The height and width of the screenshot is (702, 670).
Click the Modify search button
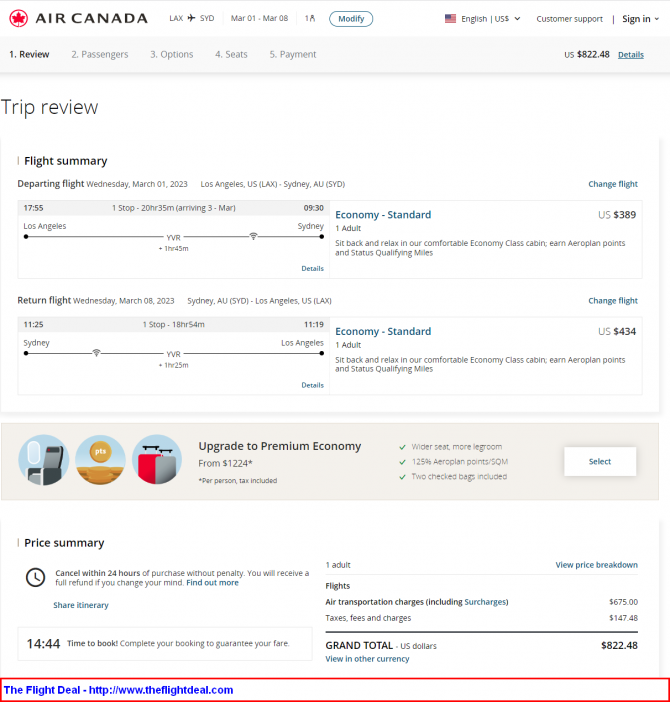click(x=351, y=19)
